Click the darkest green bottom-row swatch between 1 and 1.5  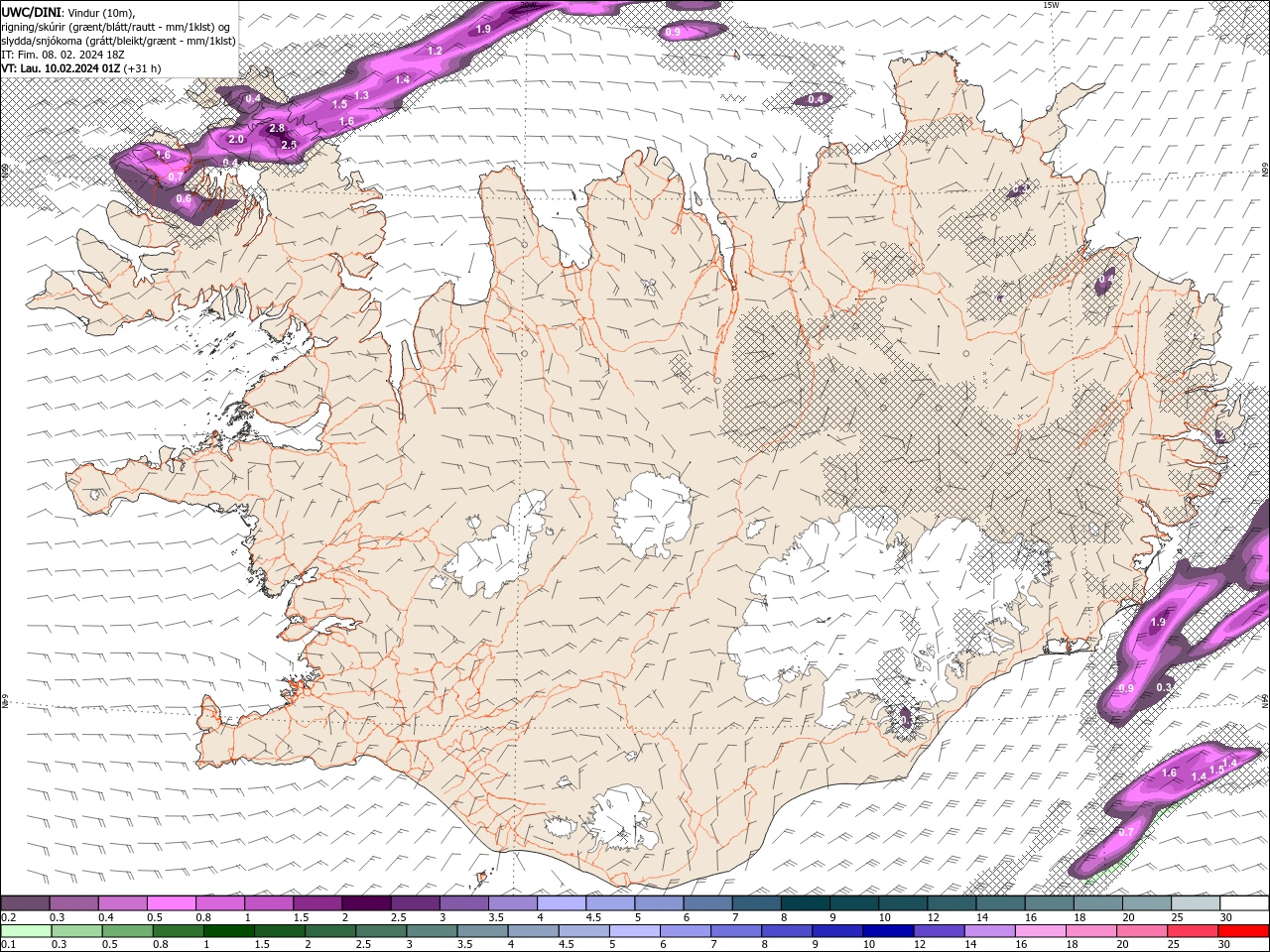point(228,930)
